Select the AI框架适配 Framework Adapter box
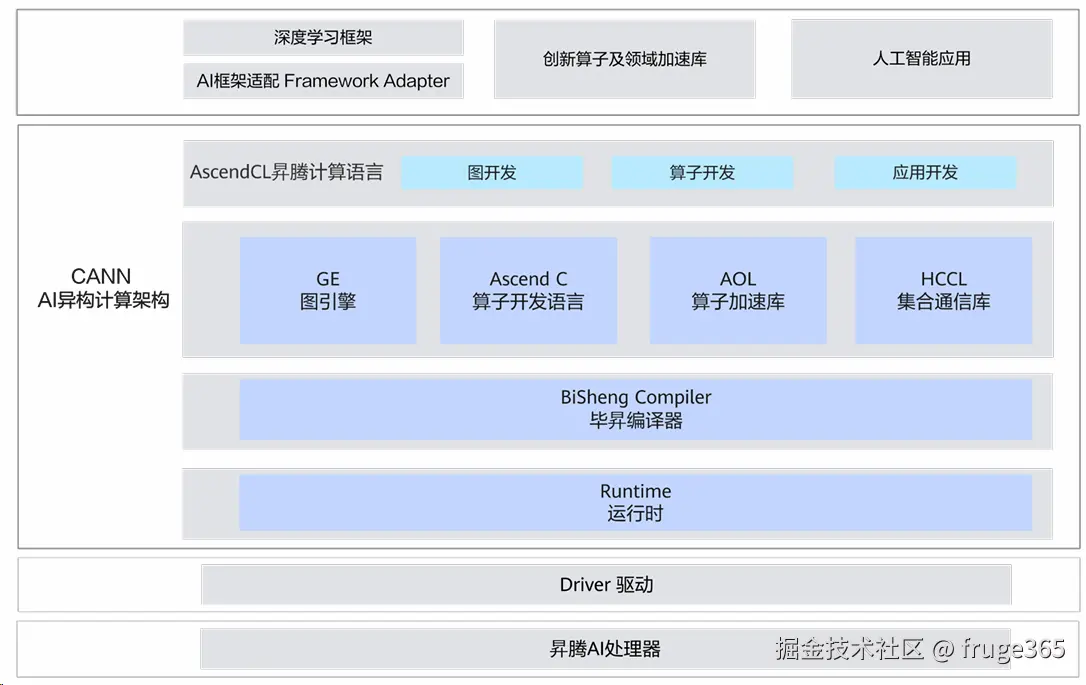Viewport: 1086px width, 685px height. pos(323,81)
